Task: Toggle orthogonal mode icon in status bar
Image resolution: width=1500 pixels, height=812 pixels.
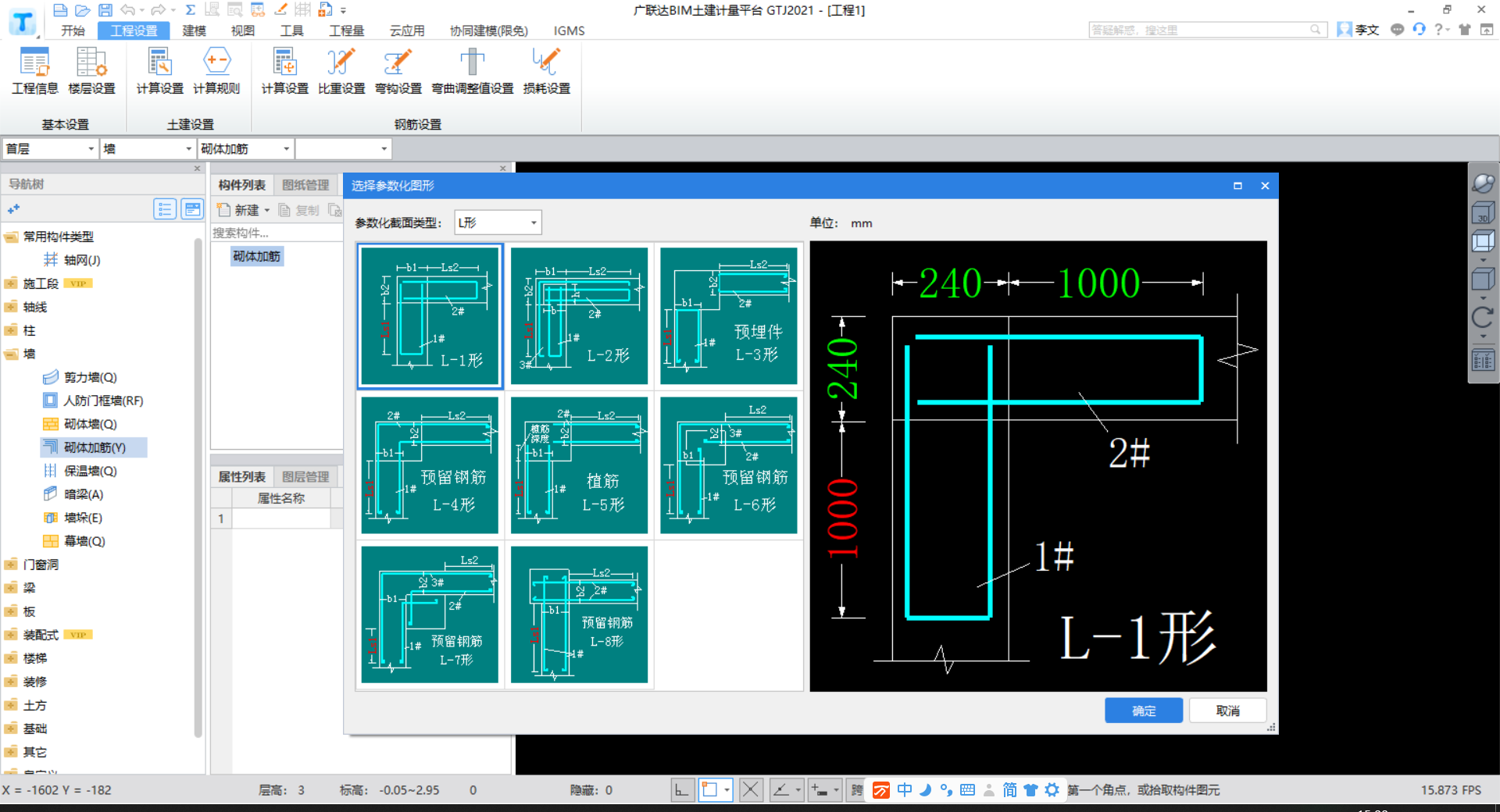Action: pyautogui.click(x=682, y=790)
